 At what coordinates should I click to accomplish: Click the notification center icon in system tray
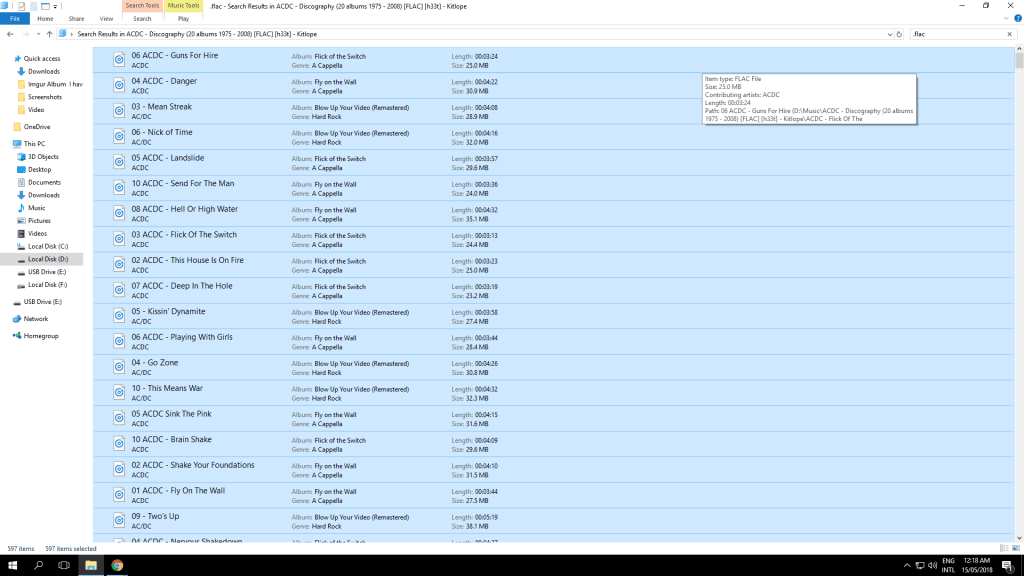pyautogui.click(x=1008, y=566)
